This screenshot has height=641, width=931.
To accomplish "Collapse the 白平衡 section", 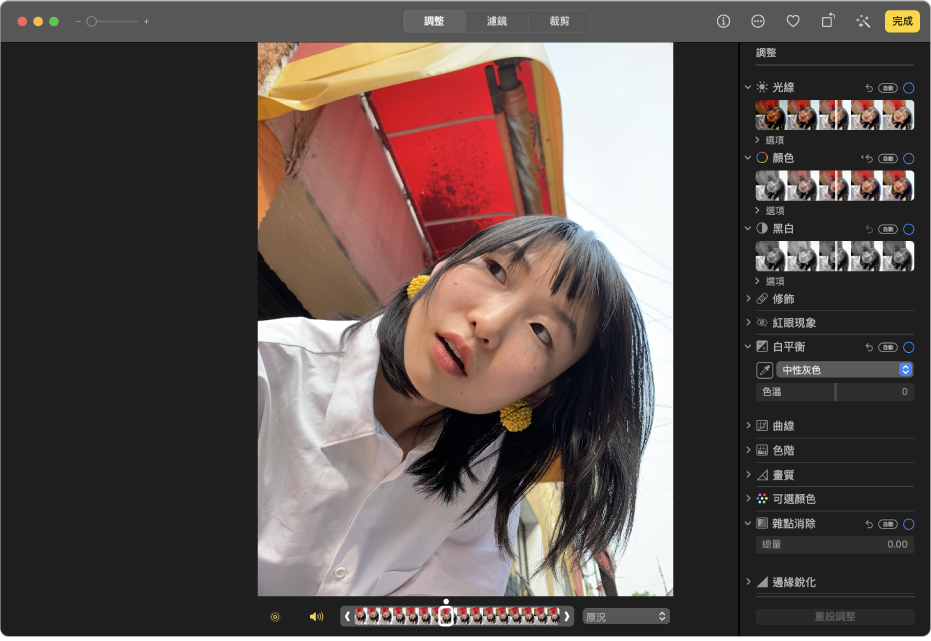I will pyautogui.click(x=748, y=347).
